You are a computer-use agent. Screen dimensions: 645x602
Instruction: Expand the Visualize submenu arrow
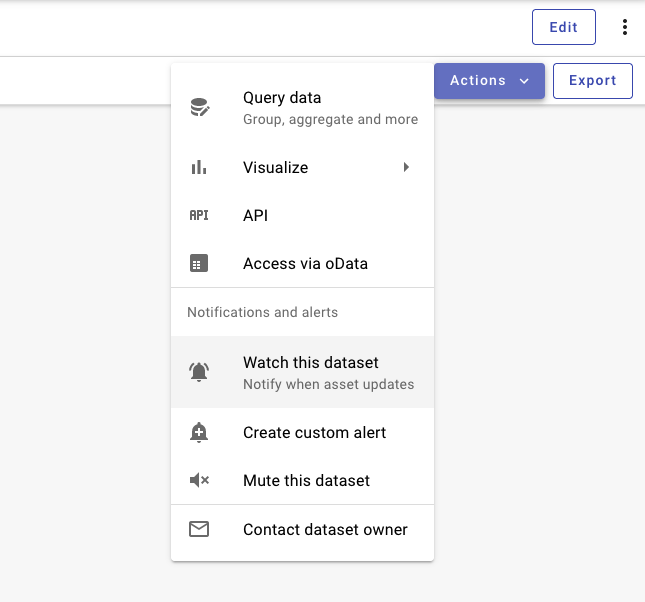(x=406, y=167)
